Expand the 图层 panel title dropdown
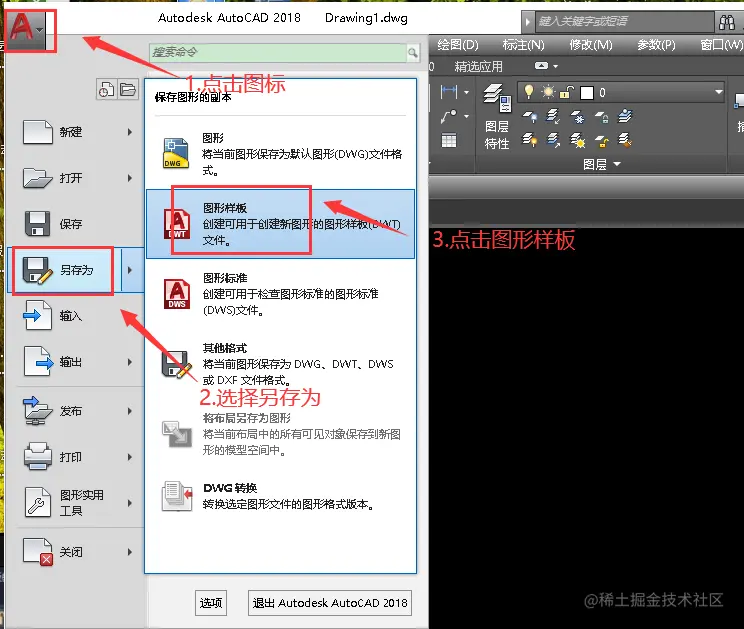The height and width of the screenshot is (629, 744). (x=602, y=164)
